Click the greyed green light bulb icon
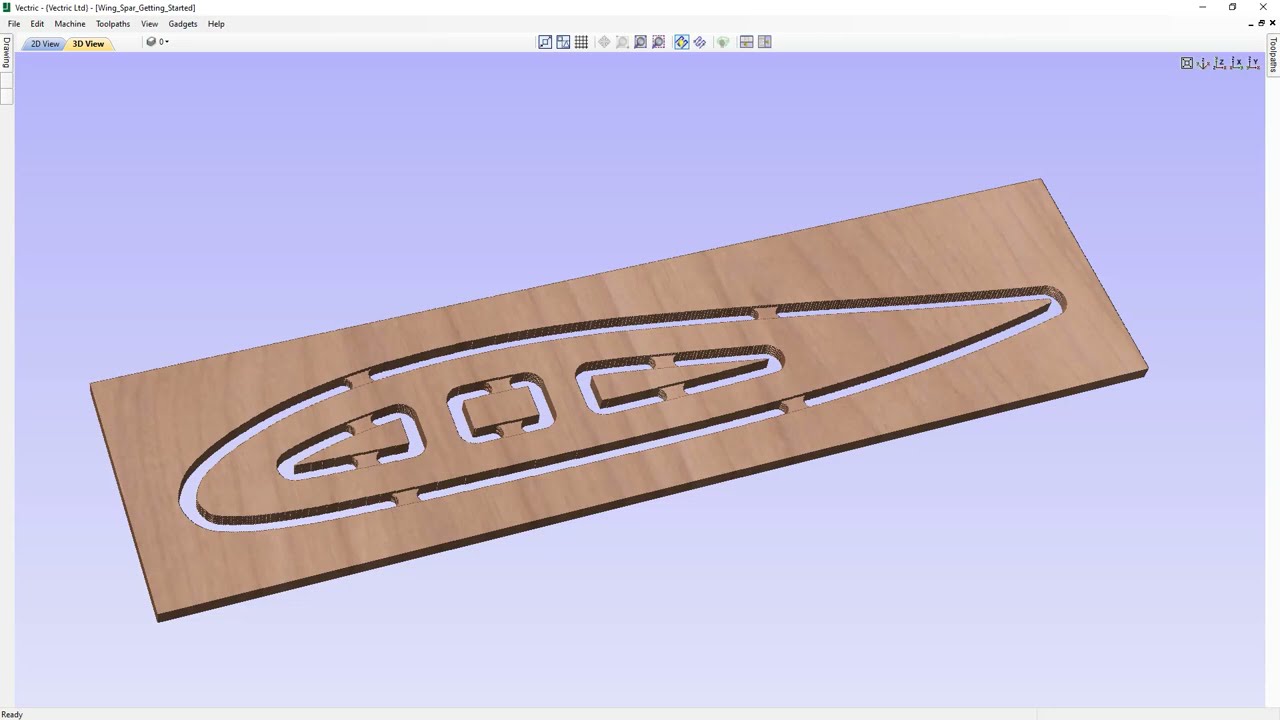1280x720 pixels. click(723, 42)
